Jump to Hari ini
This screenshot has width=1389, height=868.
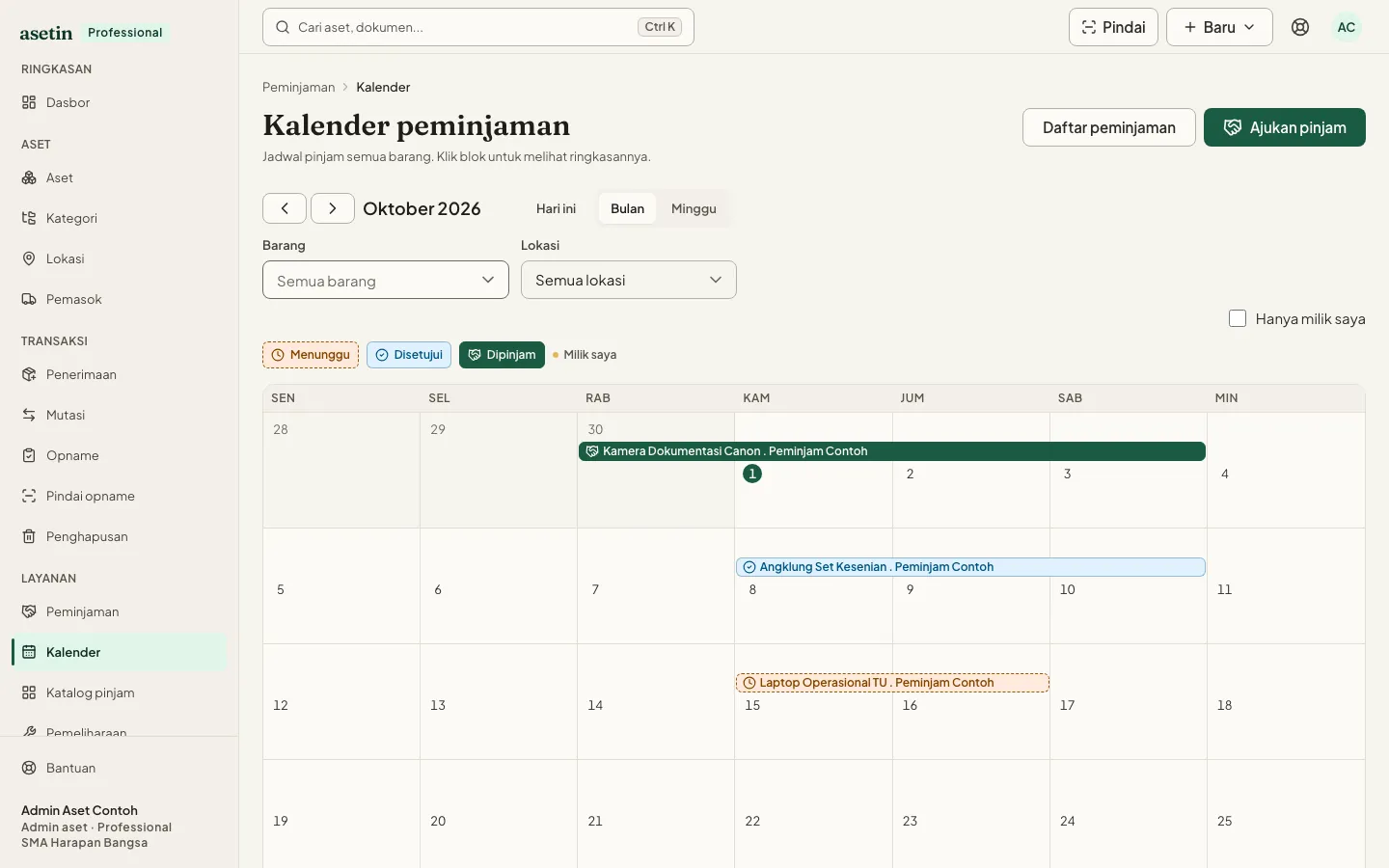(x=556, y=208)
